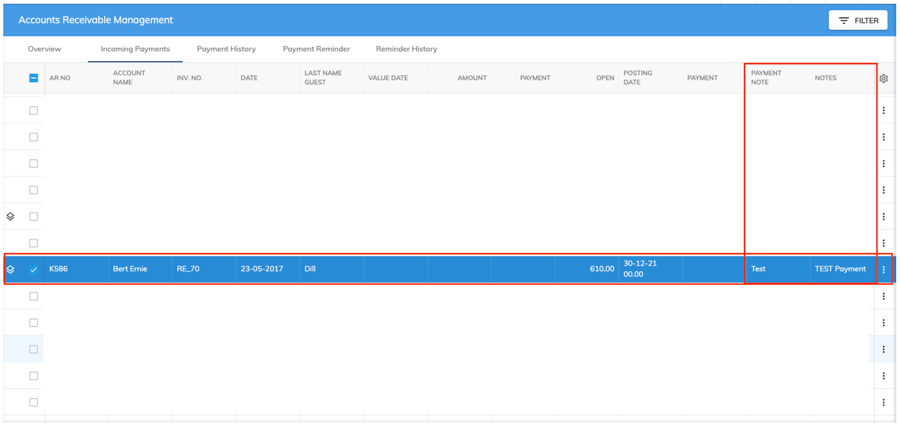This screenshot has height=430, width=900.
Task: Tick the checkbox in the first row
Action: 33,111
